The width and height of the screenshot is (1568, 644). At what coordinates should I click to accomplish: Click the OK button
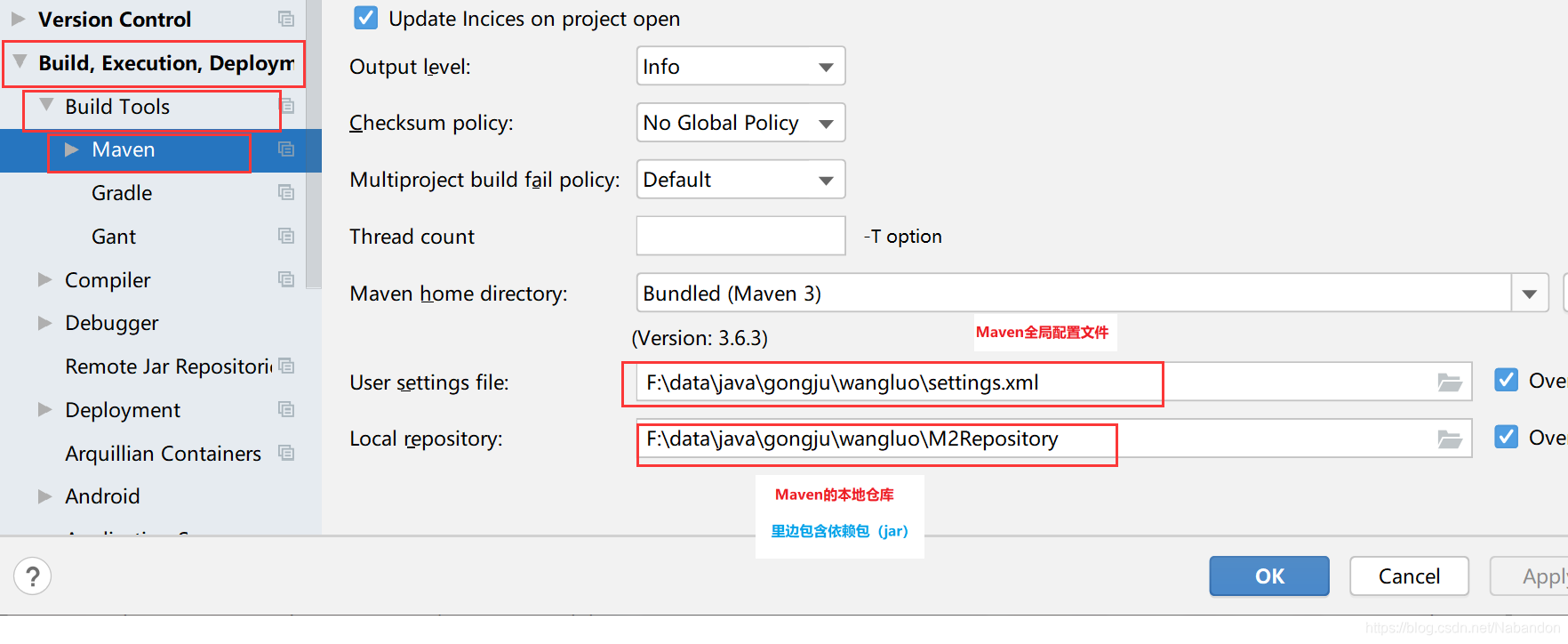(x=1269, y=576)
